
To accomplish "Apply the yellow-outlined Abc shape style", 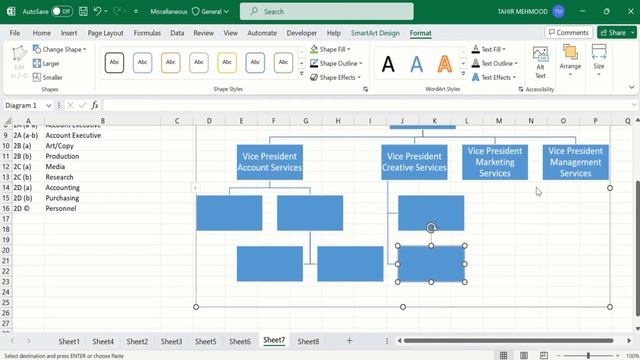I will [227, 62].
